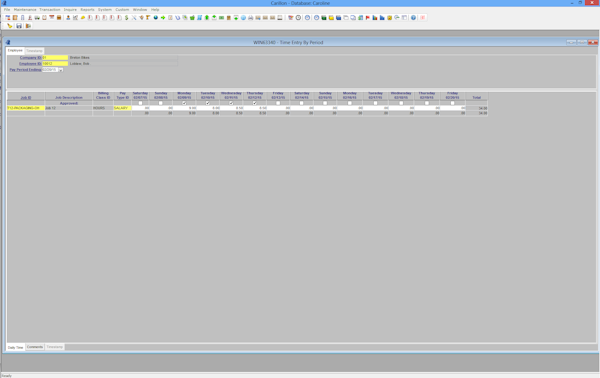Uncheck the Monday 02/09 Approved checkbox
Image resolution: width=600 pixels, height=378 pixels.
pyautogui.click(x=184, y=103)
